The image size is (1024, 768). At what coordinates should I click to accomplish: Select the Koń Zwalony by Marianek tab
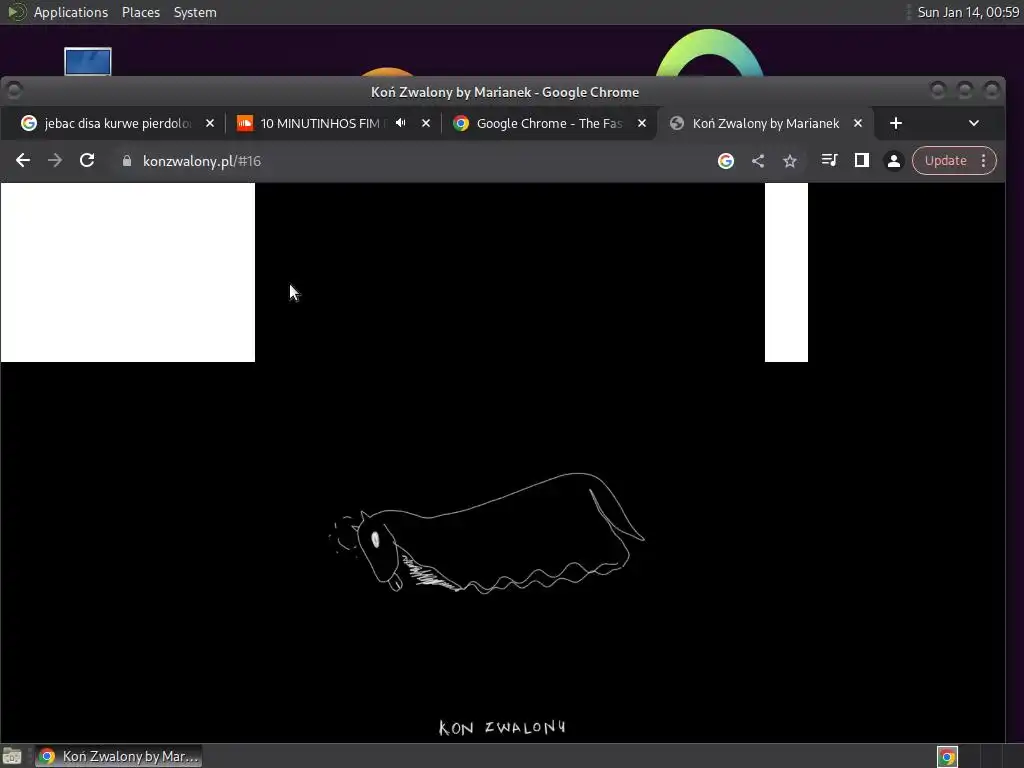click(x=765, y=123)
